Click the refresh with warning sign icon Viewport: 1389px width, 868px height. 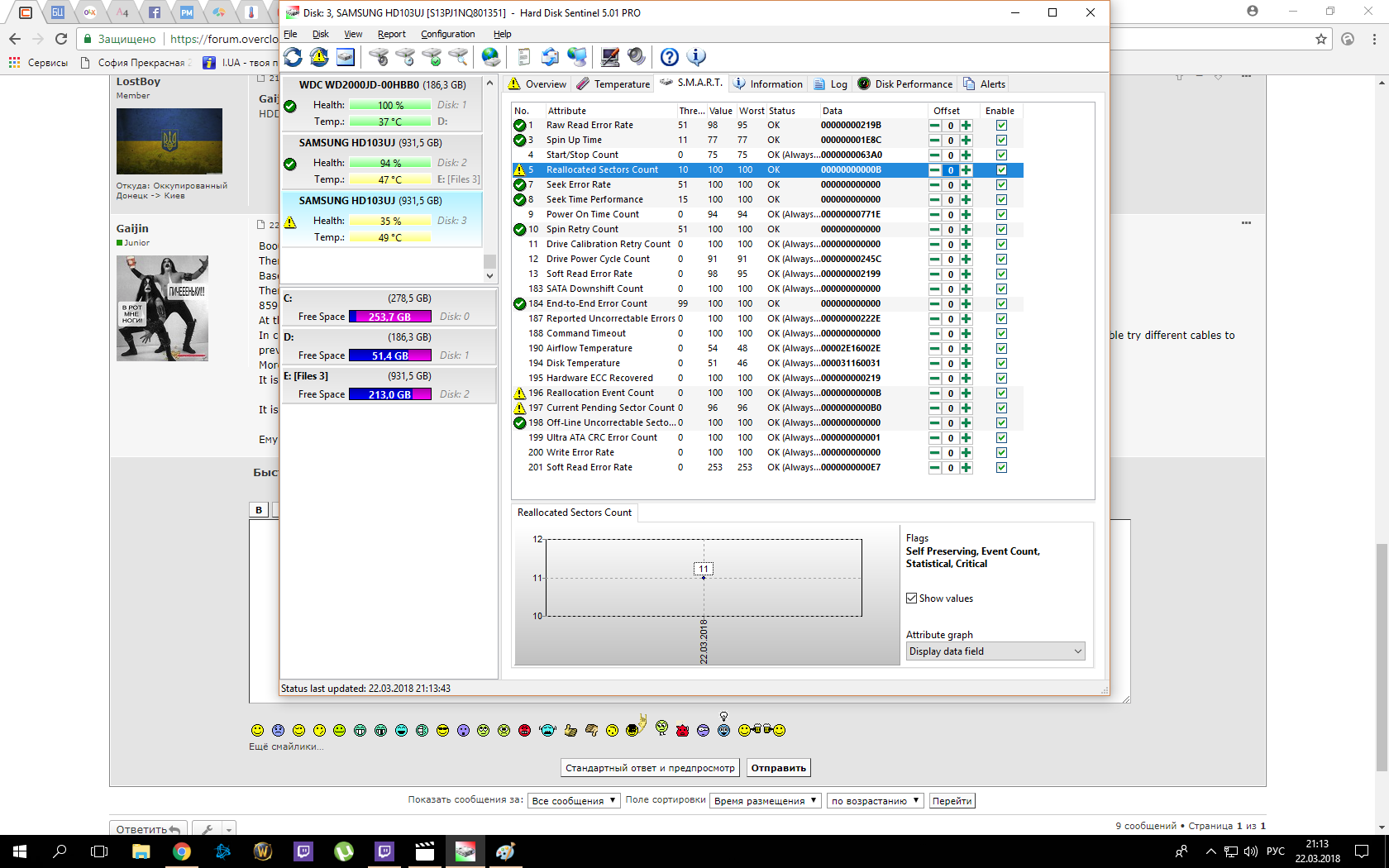[319, 56]
